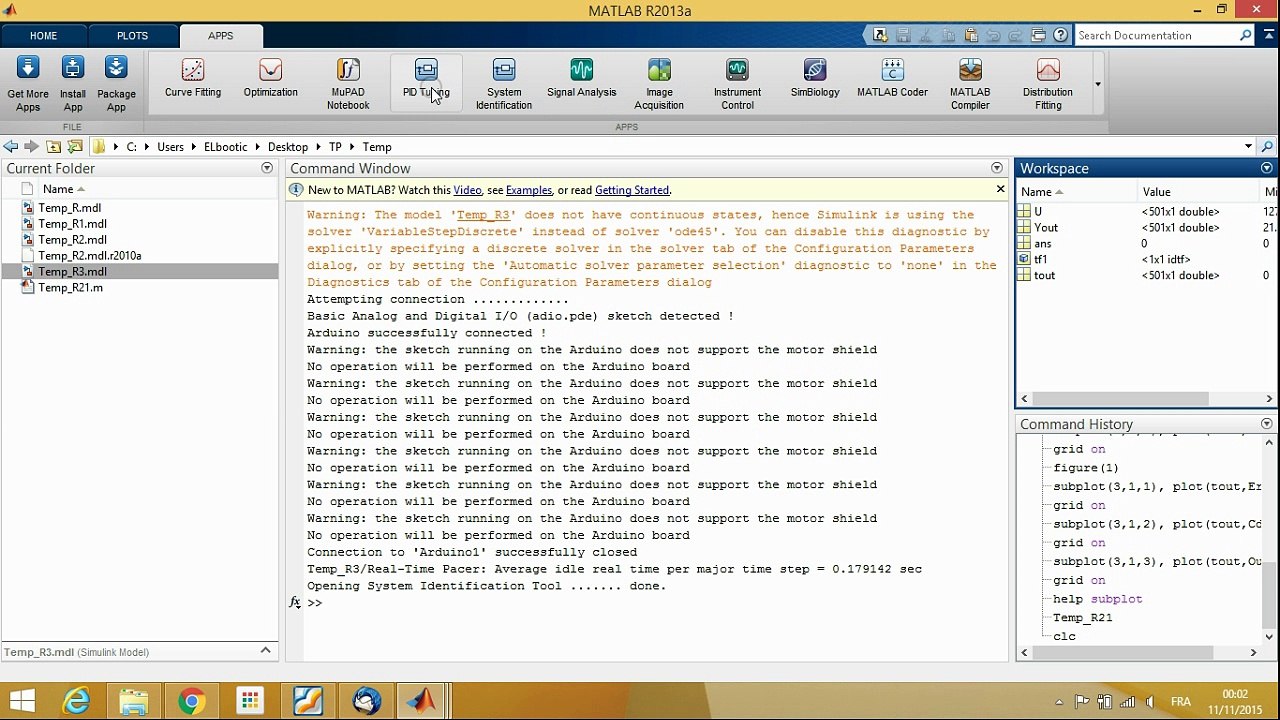Open Get More Apps
Viewport: 1280px width, 720px height.
[x=28, y=84]
